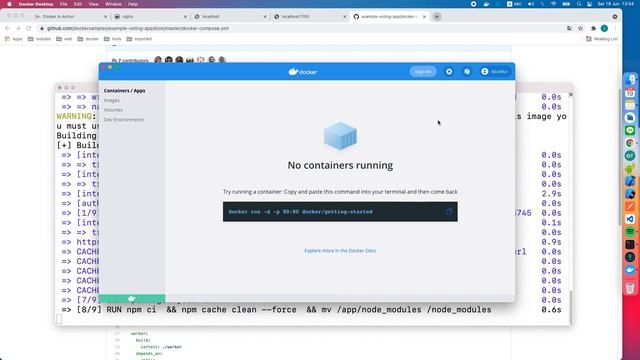
Task: Click the Wi-Fi icon in menu bar
Action: click(553, 4)
